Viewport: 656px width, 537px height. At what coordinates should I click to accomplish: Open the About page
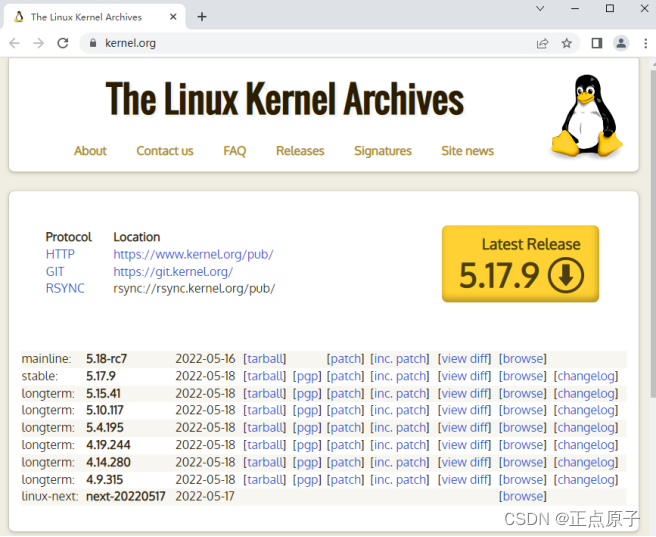tap(90, 151)
